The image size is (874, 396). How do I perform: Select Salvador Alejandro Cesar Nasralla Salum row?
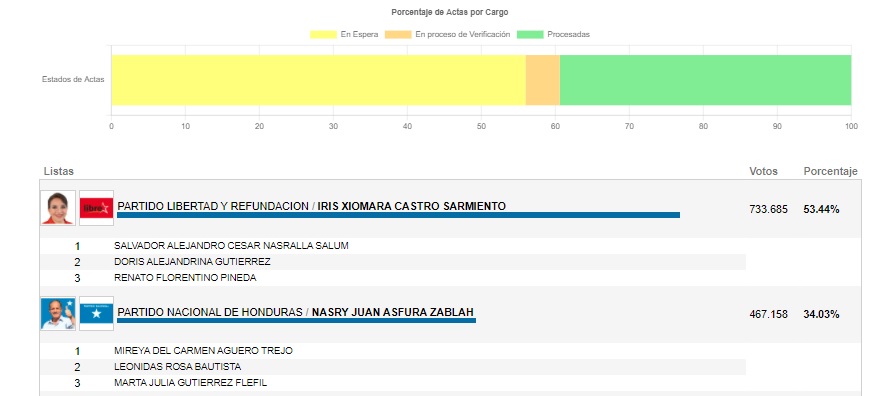pos(393,246)
